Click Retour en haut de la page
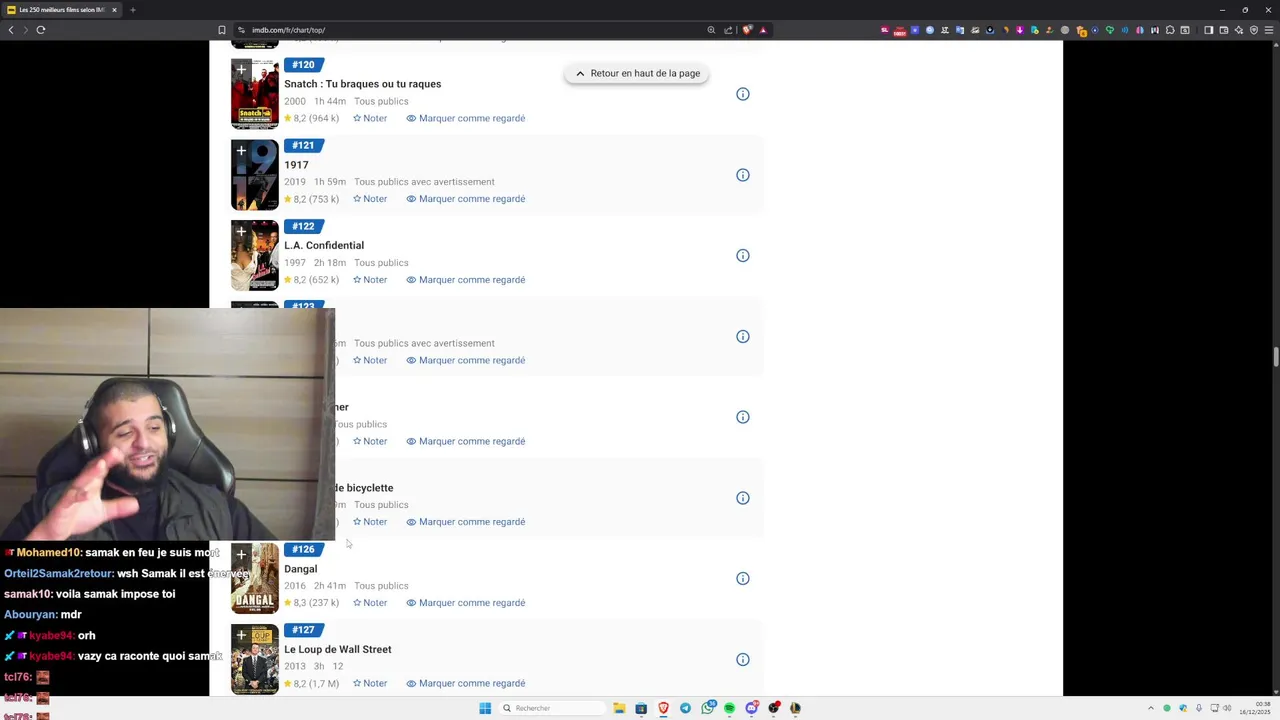This screenshot has width=1280, height=720. (637, 73)
